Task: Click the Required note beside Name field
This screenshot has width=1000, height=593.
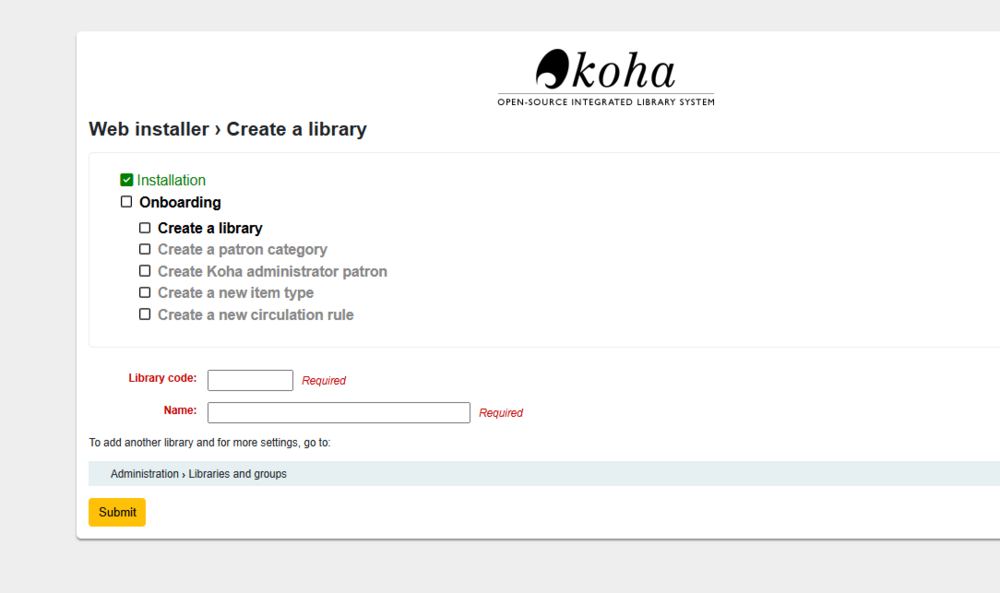Action: [501, 413]
